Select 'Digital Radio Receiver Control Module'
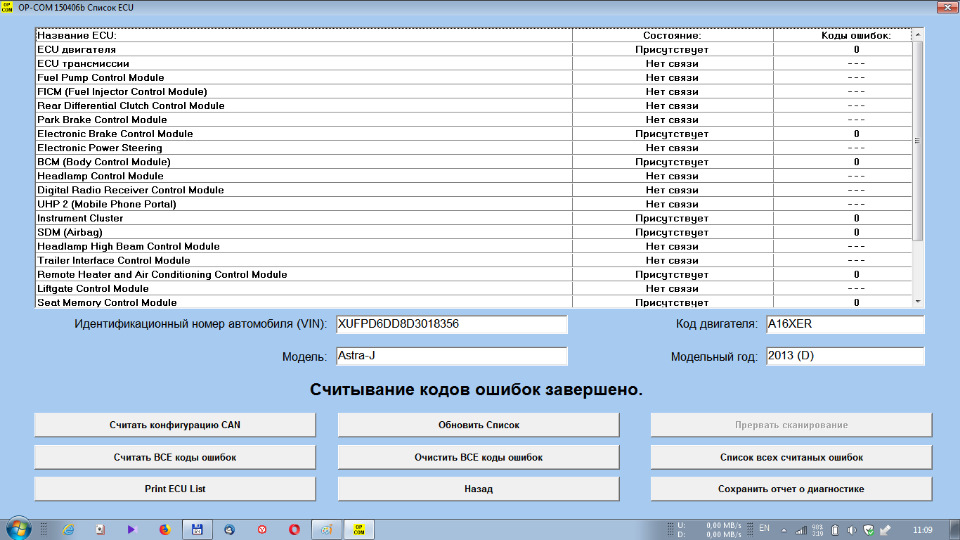 pos(474,190)
